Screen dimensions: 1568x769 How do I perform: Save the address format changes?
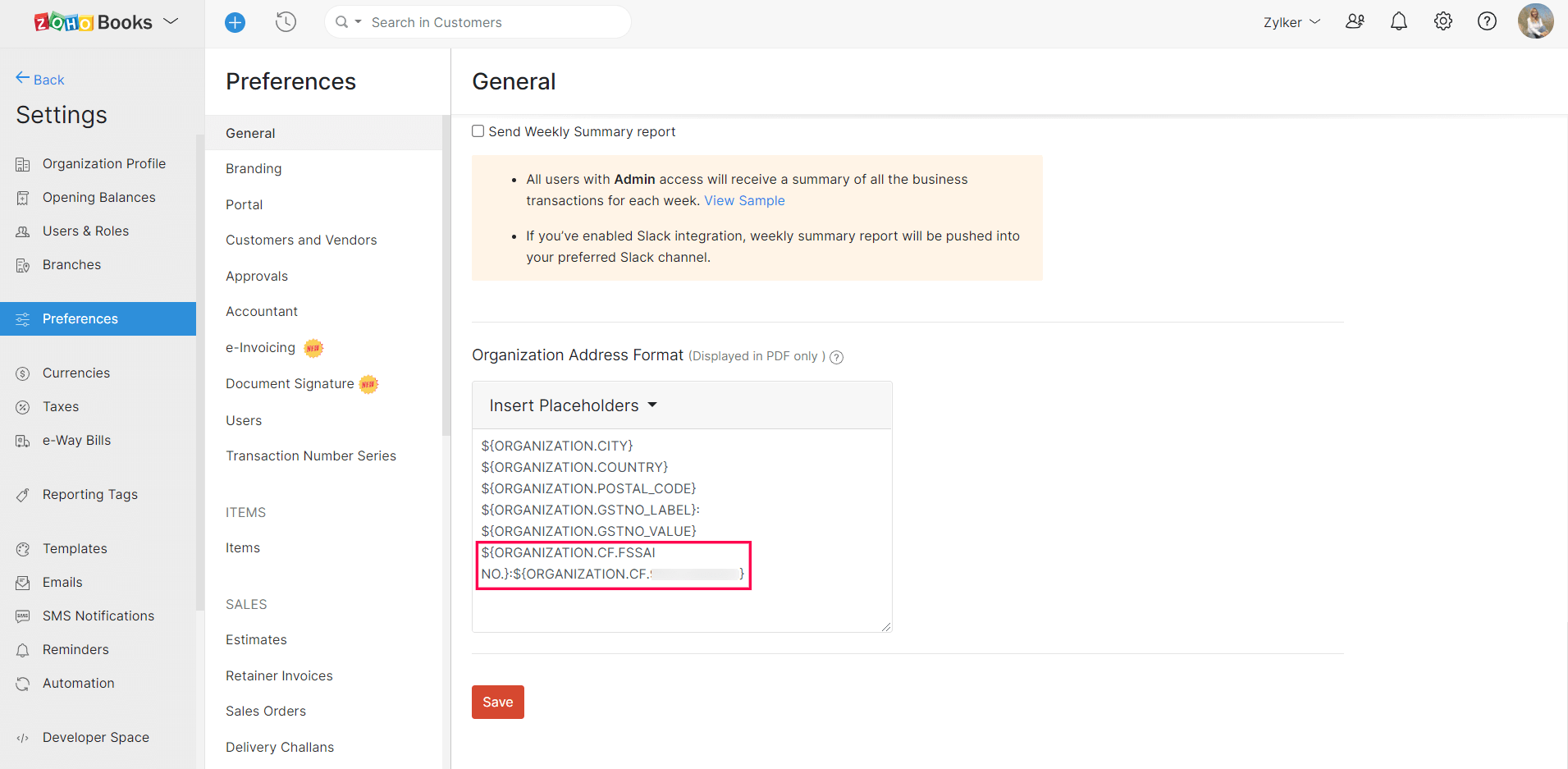tap(497, 702)
